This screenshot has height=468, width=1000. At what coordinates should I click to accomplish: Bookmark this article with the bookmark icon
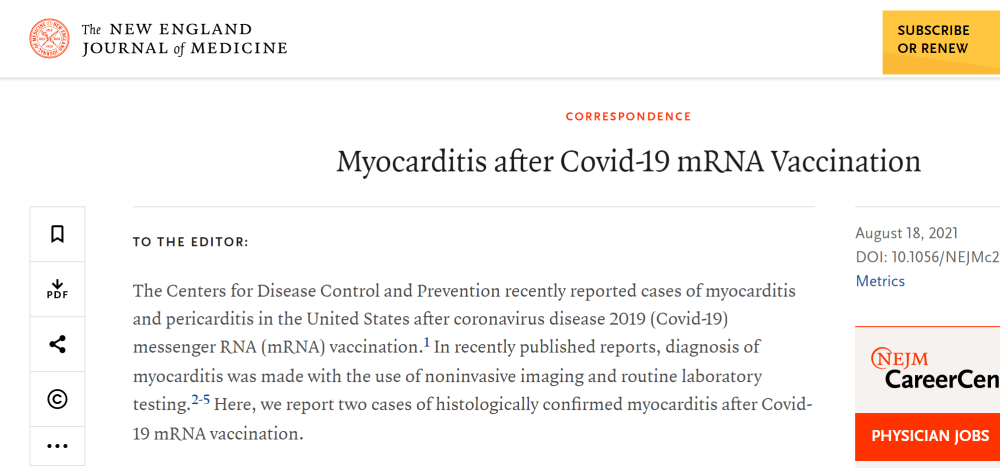tap(57, 234)
